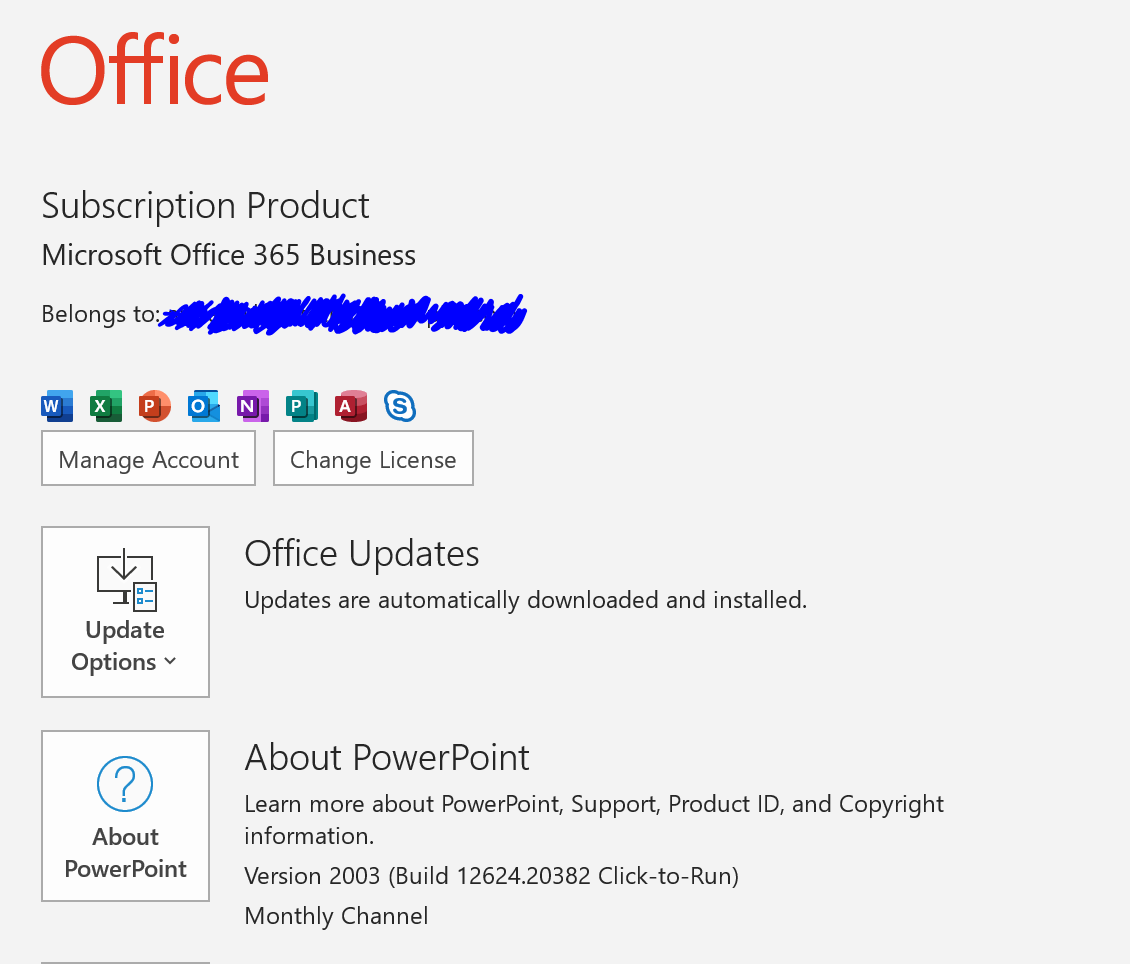Click the Microsoft Office 365 Business text
Viewport: 1130px width, 964px height.
pos(228,255)
